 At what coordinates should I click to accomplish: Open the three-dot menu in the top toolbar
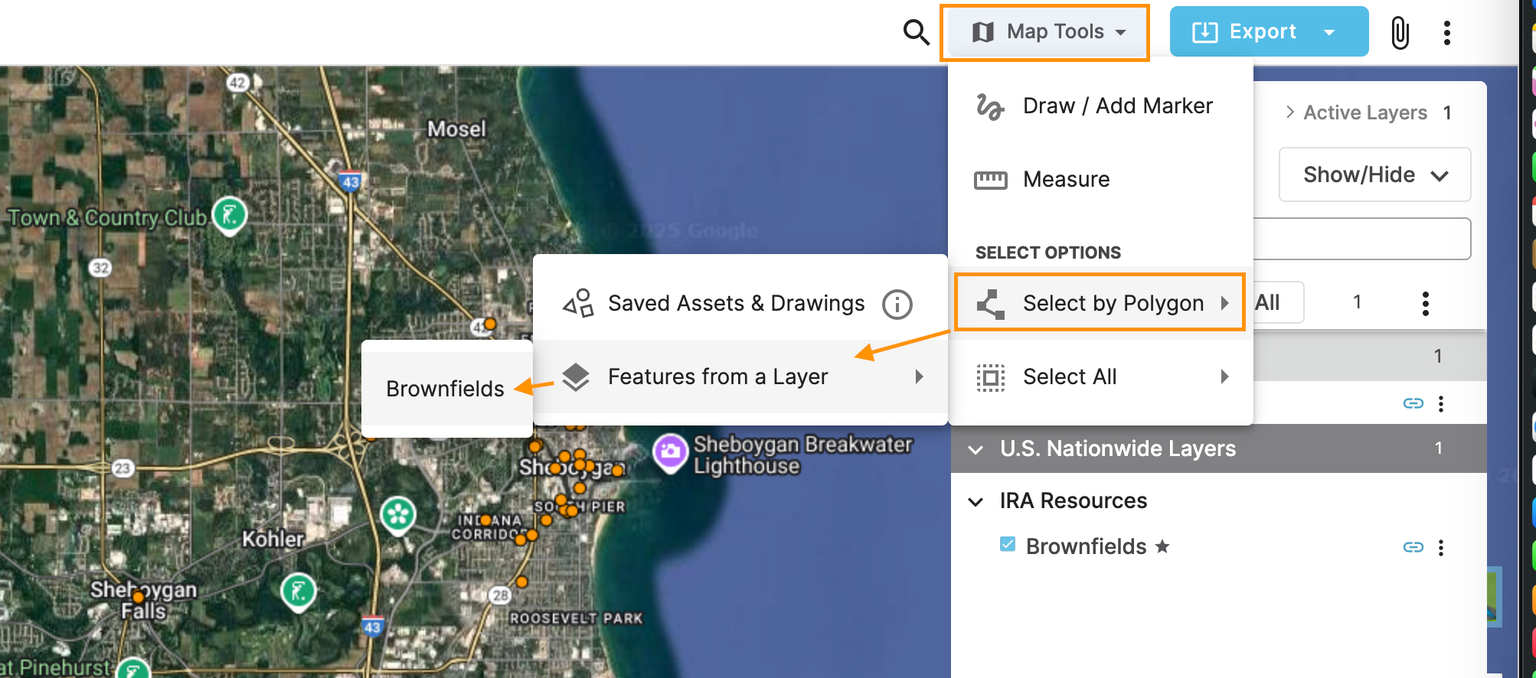[x=1446, y=32]
